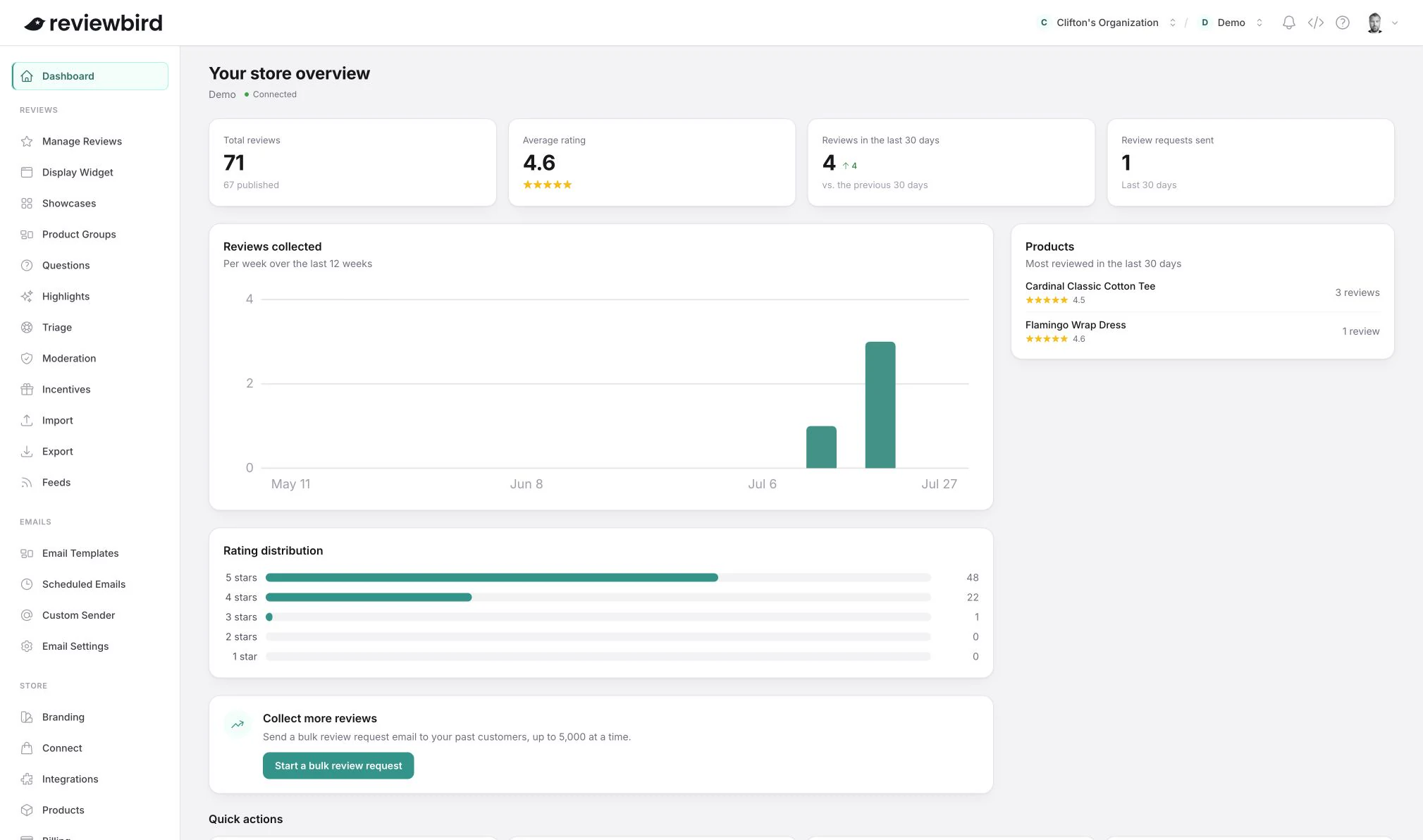Expand the Demo store switcher
This screenshot has width=1423, height=840.
click(1231, 23)
